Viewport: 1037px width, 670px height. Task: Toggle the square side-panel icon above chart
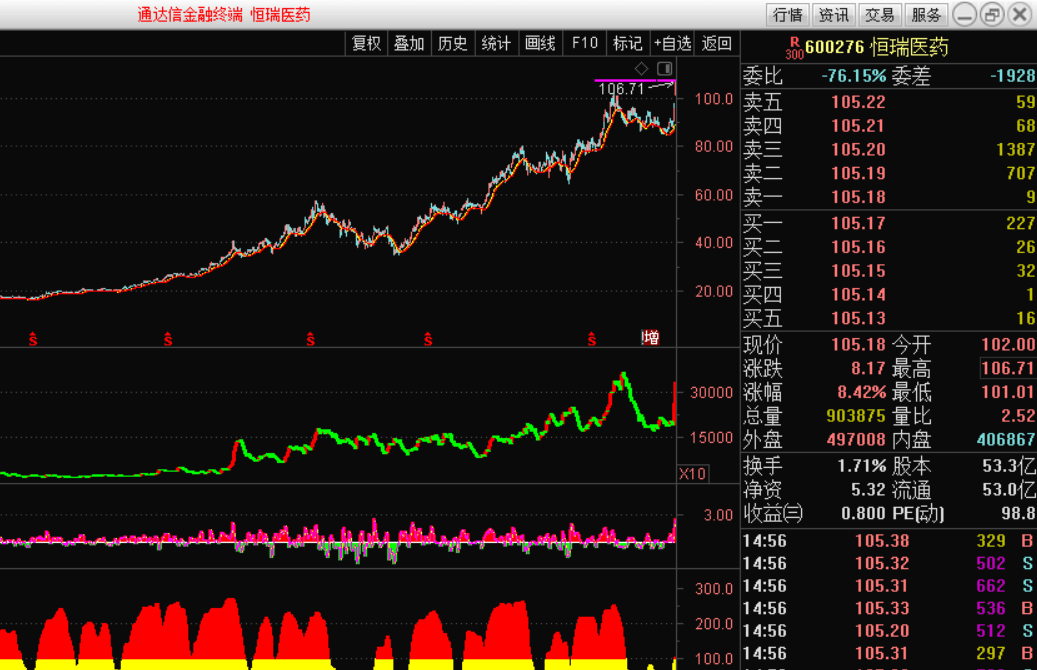(664, 68)
